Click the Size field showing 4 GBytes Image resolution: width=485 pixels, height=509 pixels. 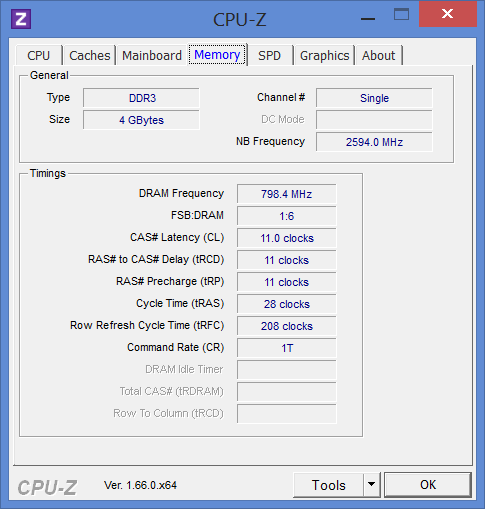[141, 120]
